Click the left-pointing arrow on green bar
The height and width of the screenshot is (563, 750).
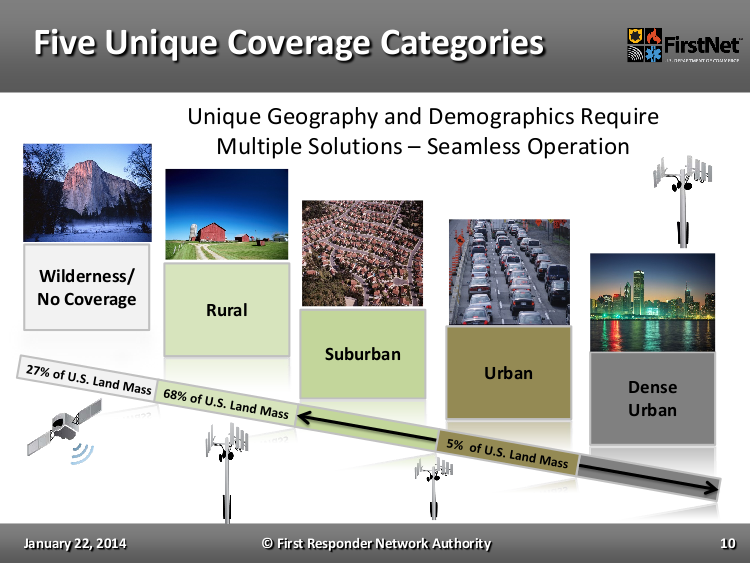pyautogui.click(x=367, y=427)
